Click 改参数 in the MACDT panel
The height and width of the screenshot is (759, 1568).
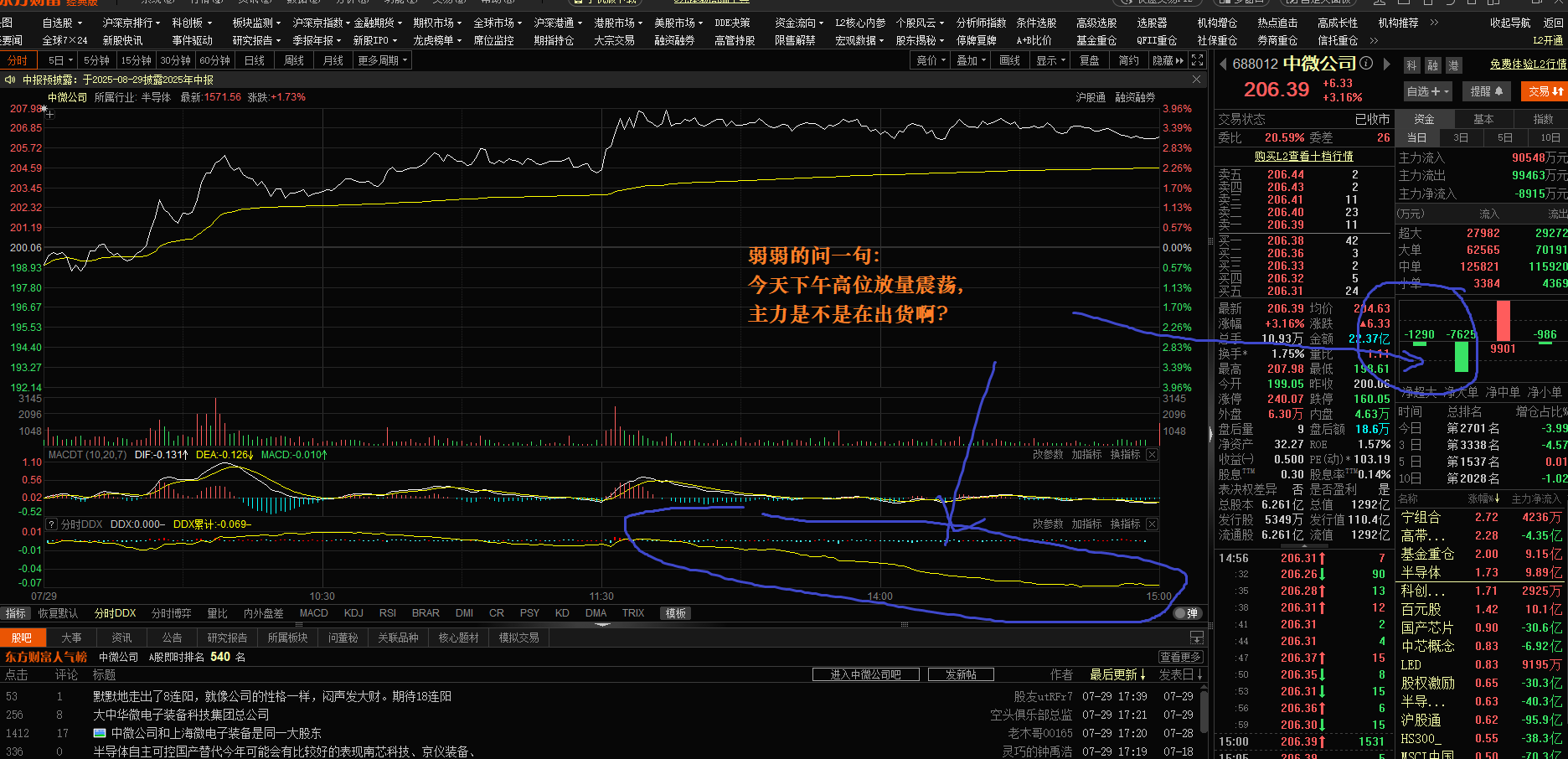(1048, 454)
